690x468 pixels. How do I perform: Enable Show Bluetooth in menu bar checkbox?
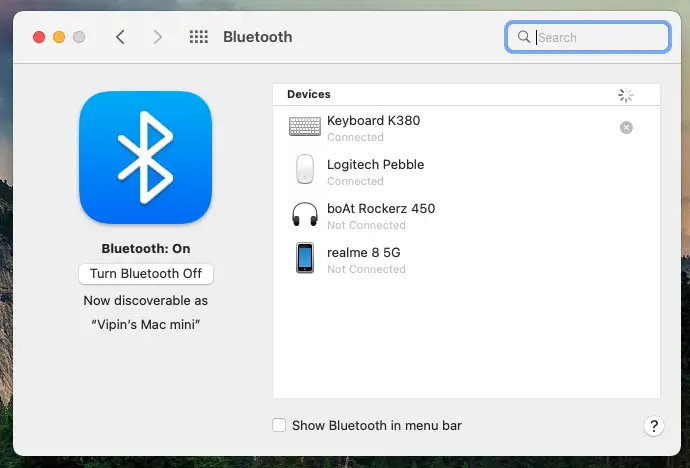click(x=279, y=425)
